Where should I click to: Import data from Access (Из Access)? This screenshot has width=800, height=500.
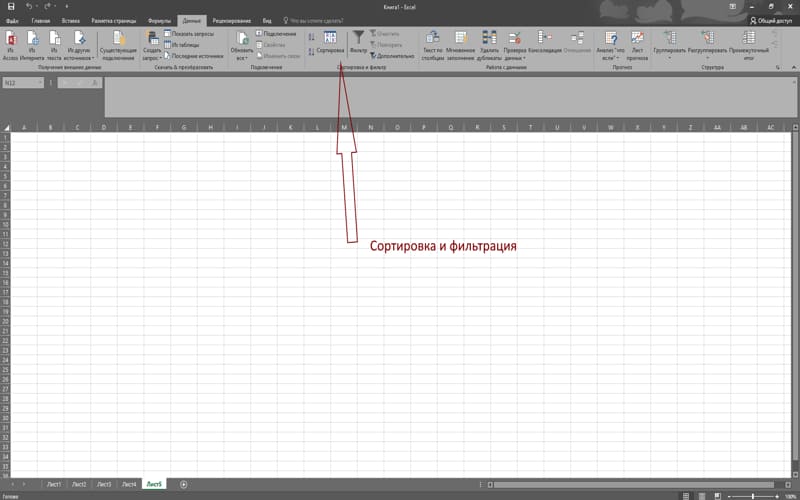tap(10, 45)
